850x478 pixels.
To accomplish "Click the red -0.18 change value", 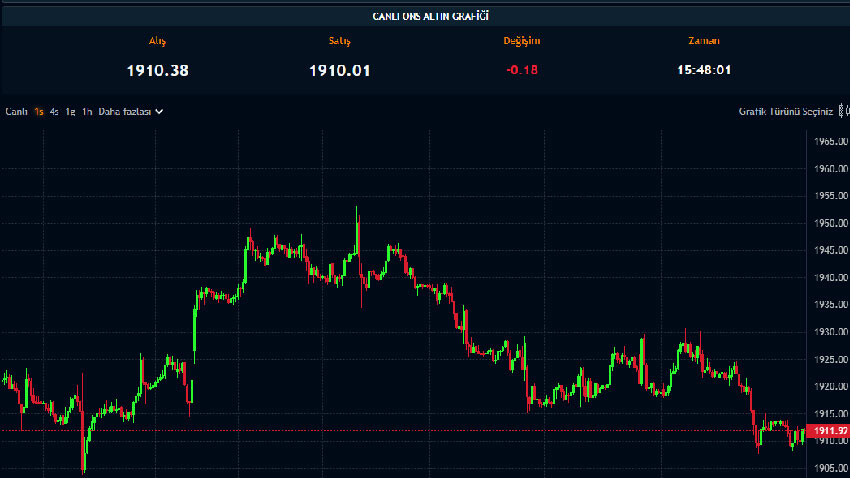I will coord(520,70).
